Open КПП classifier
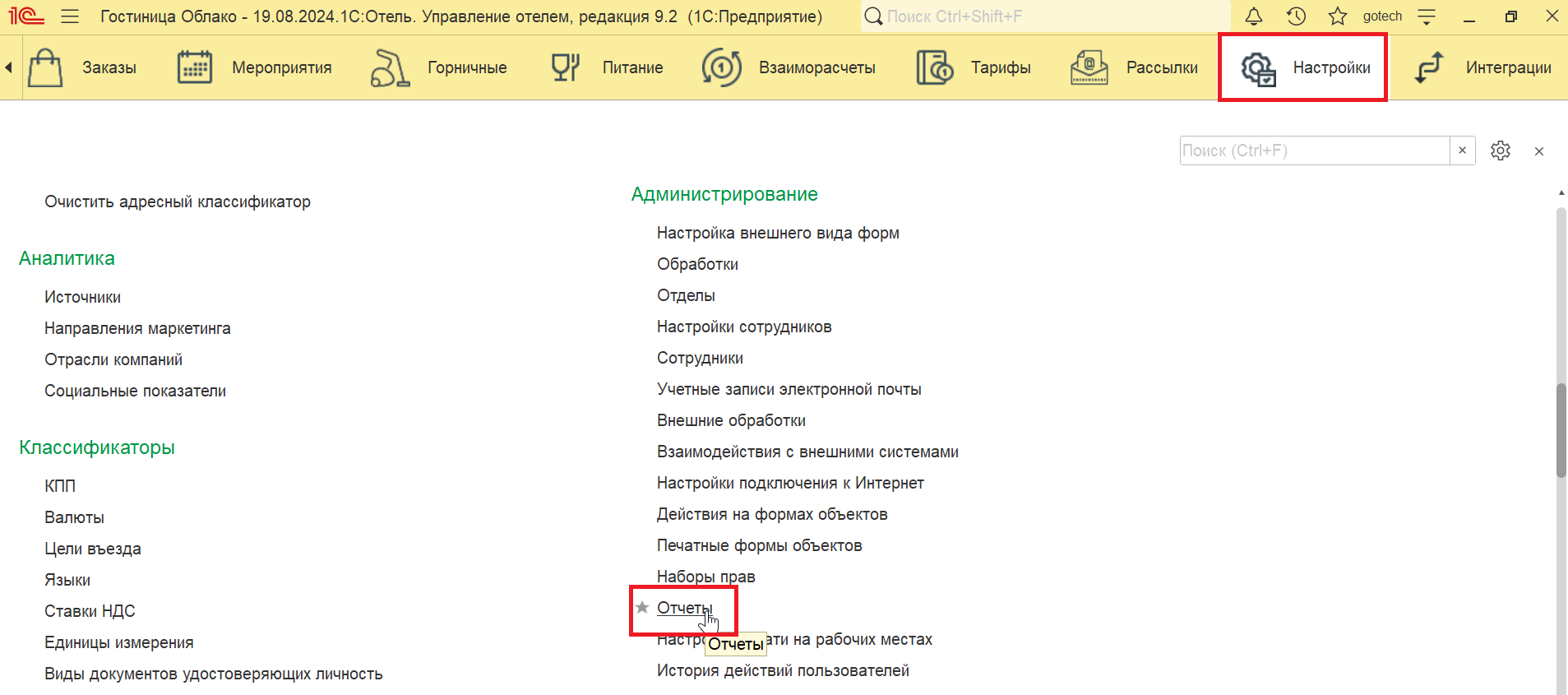The width and height of the screenshot is (1568, 695). (x=60, y=486)
